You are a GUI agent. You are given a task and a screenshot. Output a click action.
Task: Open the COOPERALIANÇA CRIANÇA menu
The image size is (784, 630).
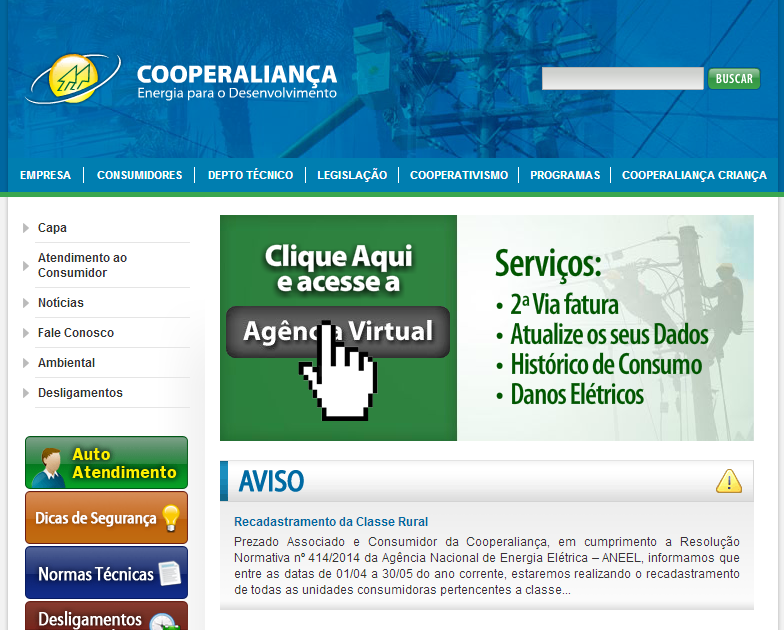(x=694, y=175)
